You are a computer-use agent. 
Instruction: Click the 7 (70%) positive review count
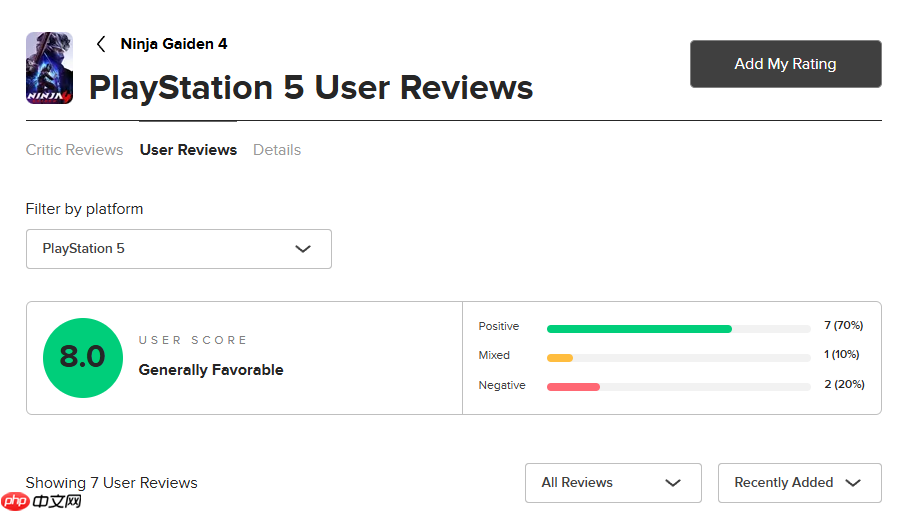(843, 325)
